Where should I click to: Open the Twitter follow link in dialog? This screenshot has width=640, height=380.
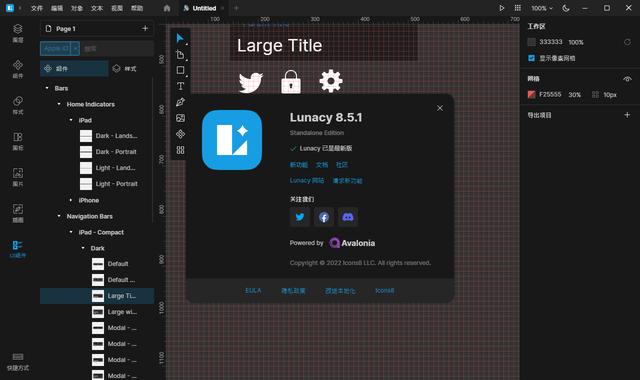coord(300,217)
